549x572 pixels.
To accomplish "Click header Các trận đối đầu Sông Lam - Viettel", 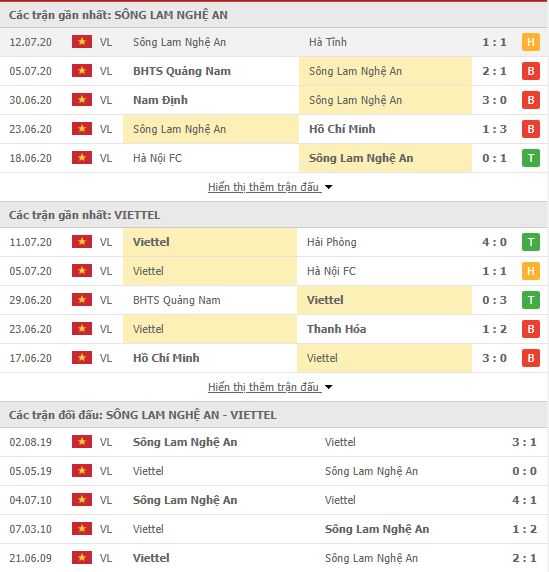I will point(143,415).
